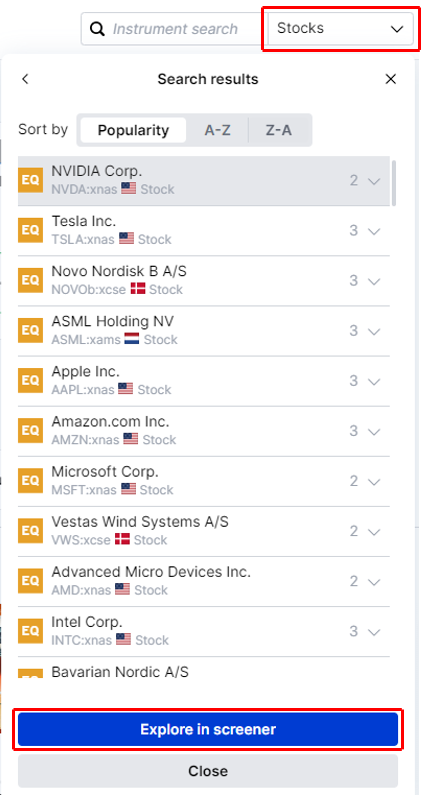Expand the Amazon.com Inc. listings chevron
This screenshot has width=426, height=799.
coord(374,431)
